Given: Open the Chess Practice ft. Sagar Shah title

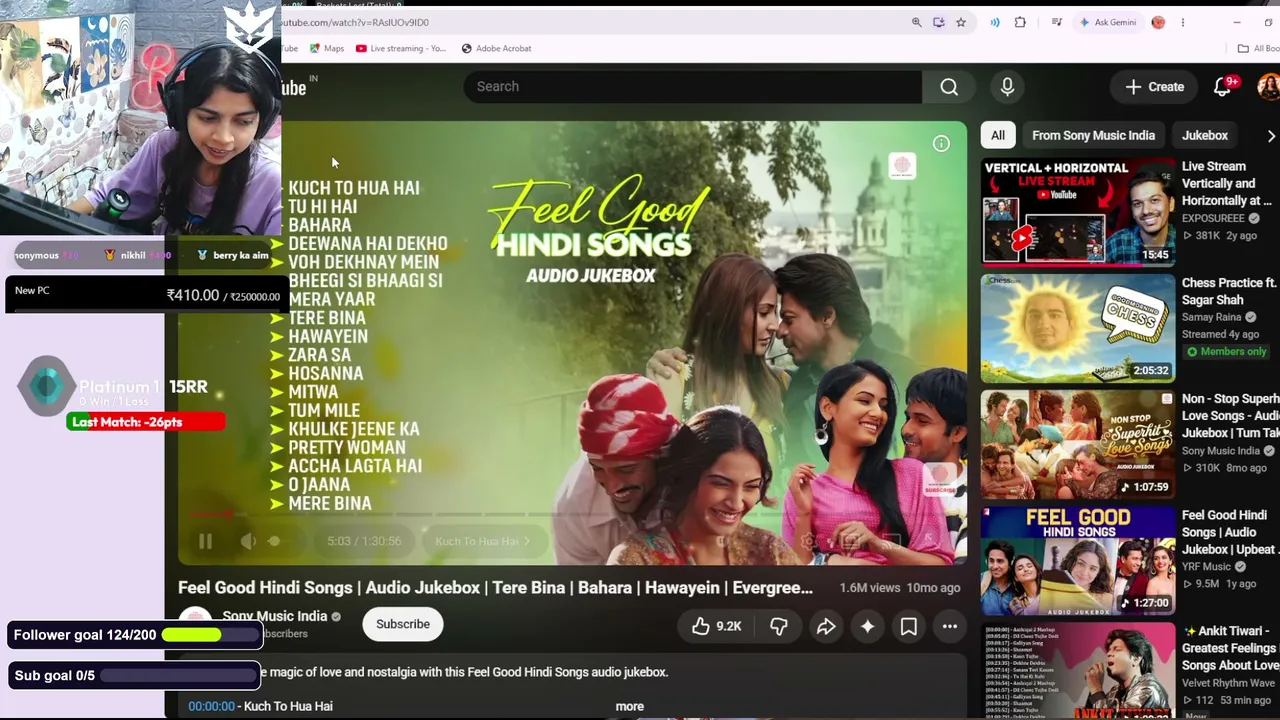Looking at the screenshot, I should pos(1230,291).
